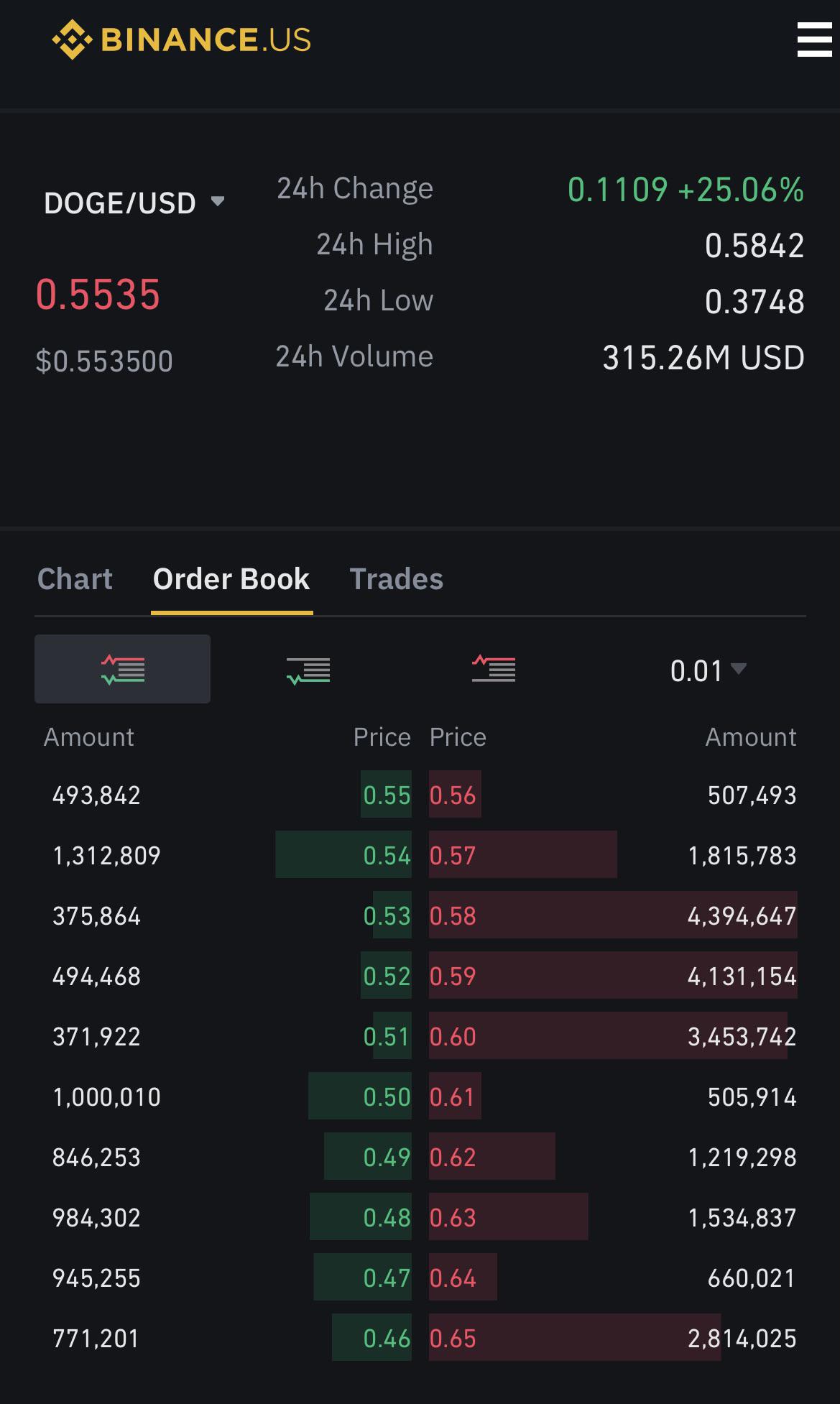840x1404 pixels.
Task: Click the Binance.US logo
Action: point(182,40)
